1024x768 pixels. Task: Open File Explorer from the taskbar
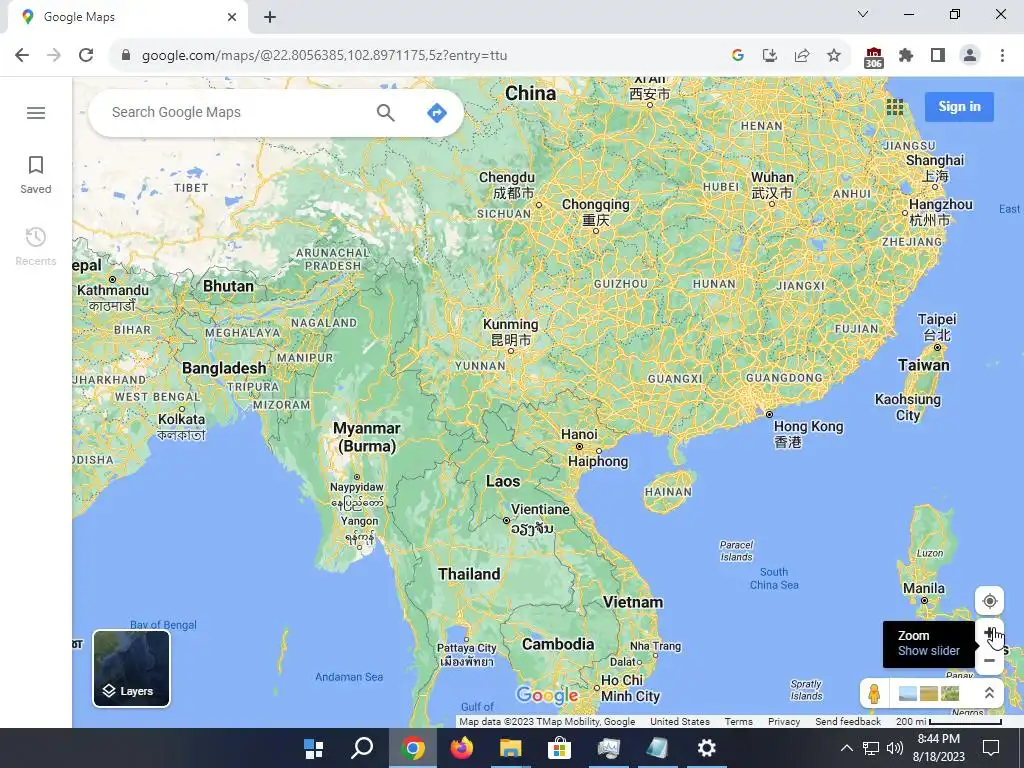(511, 748)
